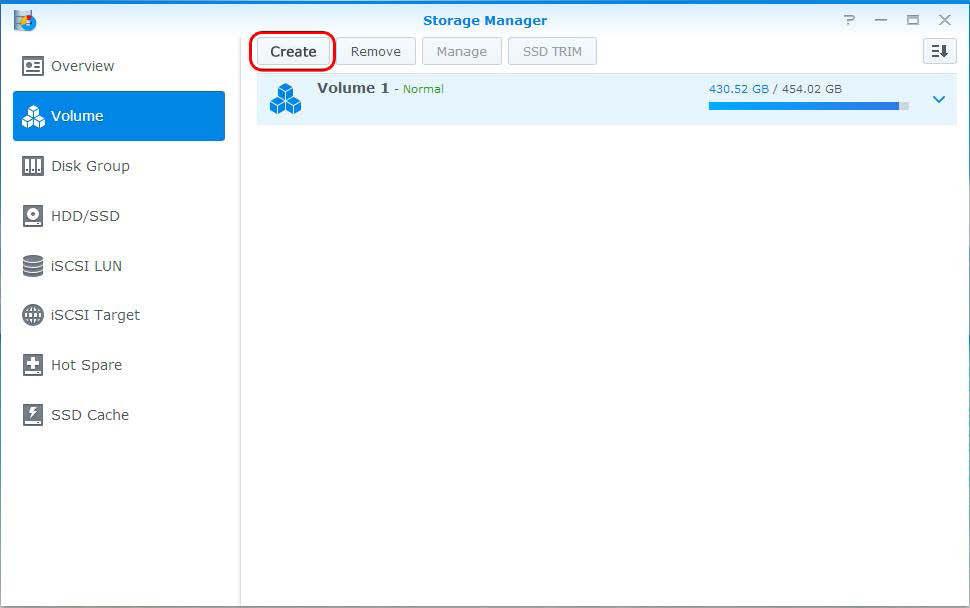Open the help question mark icon
970x608 pixels.
point(849,20)
